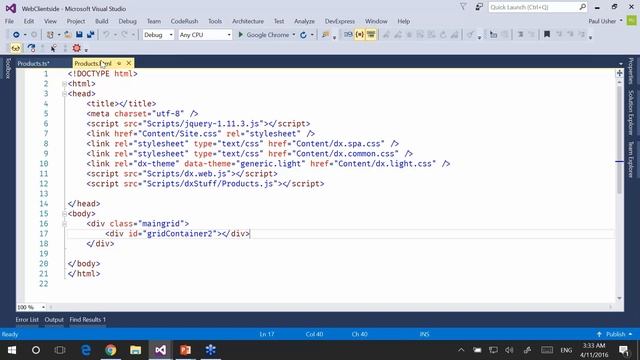The image size is (640, 360).
Task: Collapse the body element outlining toggle
Action: tap(64, 214)
